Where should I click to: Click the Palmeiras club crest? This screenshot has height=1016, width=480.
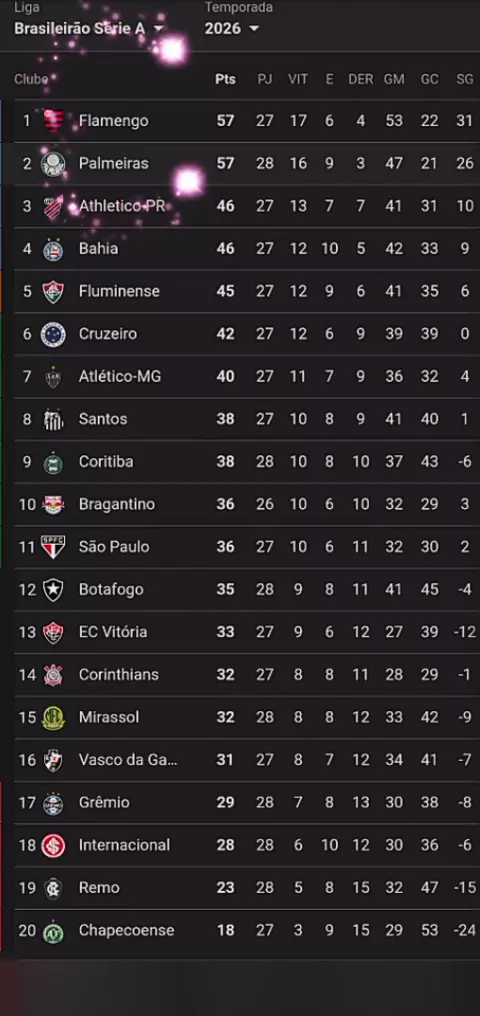(x=53, y=163)
